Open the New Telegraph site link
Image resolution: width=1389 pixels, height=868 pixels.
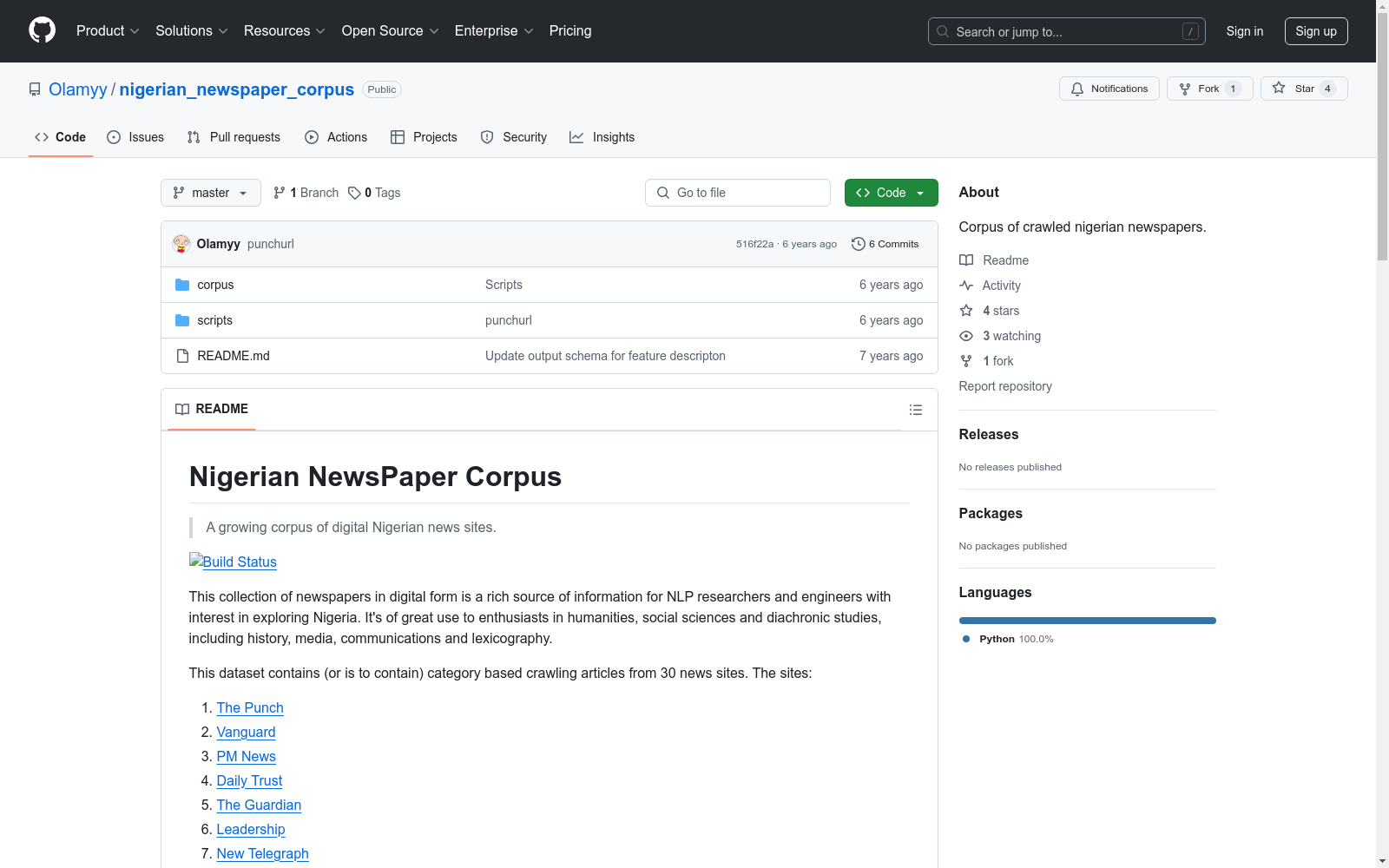point(263,853)
